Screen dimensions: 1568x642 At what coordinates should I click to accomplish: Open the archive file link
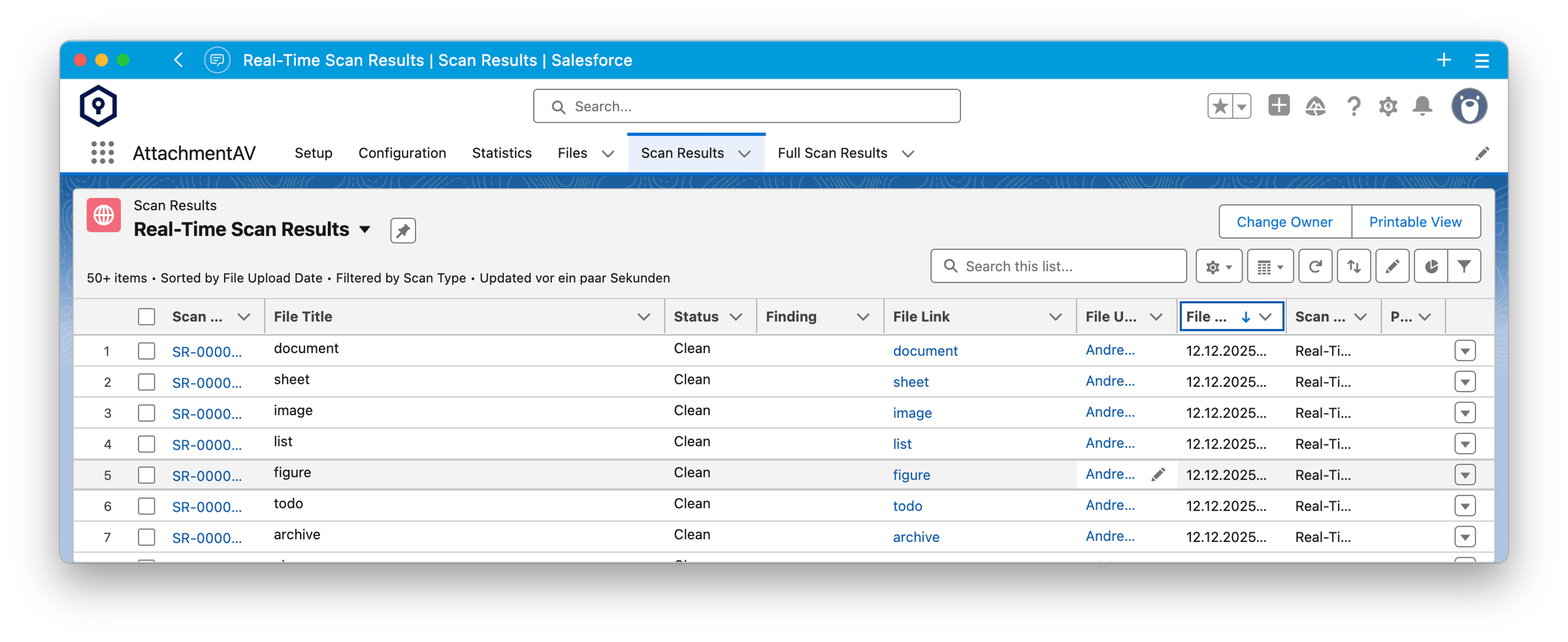tap(916, 537)
